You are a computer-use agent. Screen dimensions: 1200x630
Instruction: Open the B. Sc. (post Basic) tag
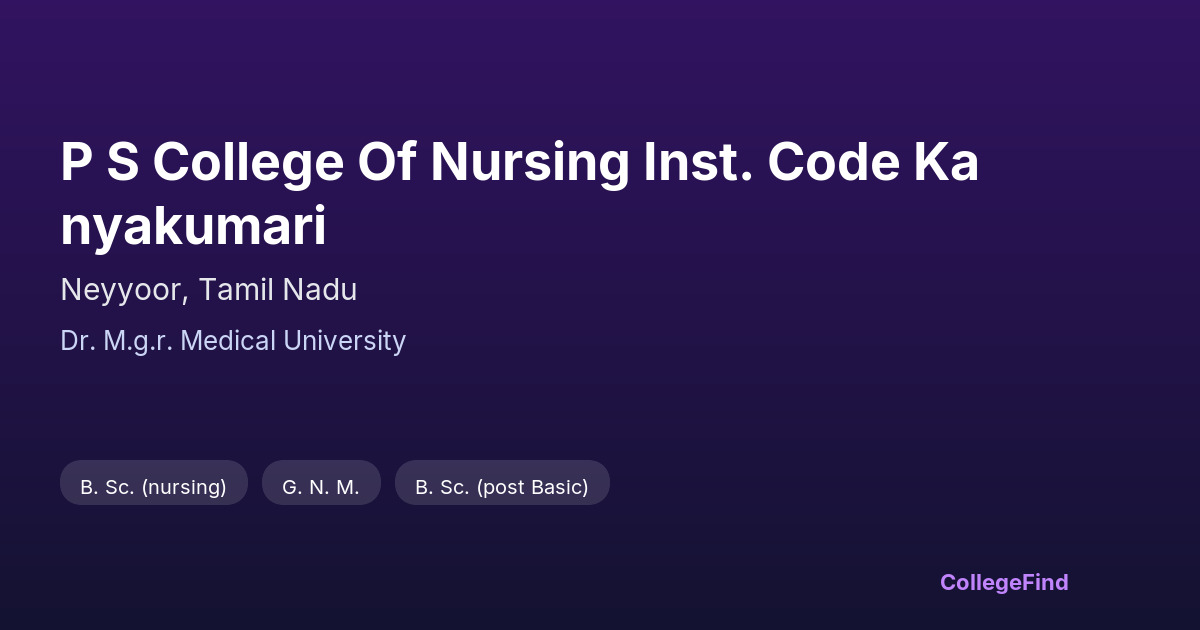tap(502, 487)
